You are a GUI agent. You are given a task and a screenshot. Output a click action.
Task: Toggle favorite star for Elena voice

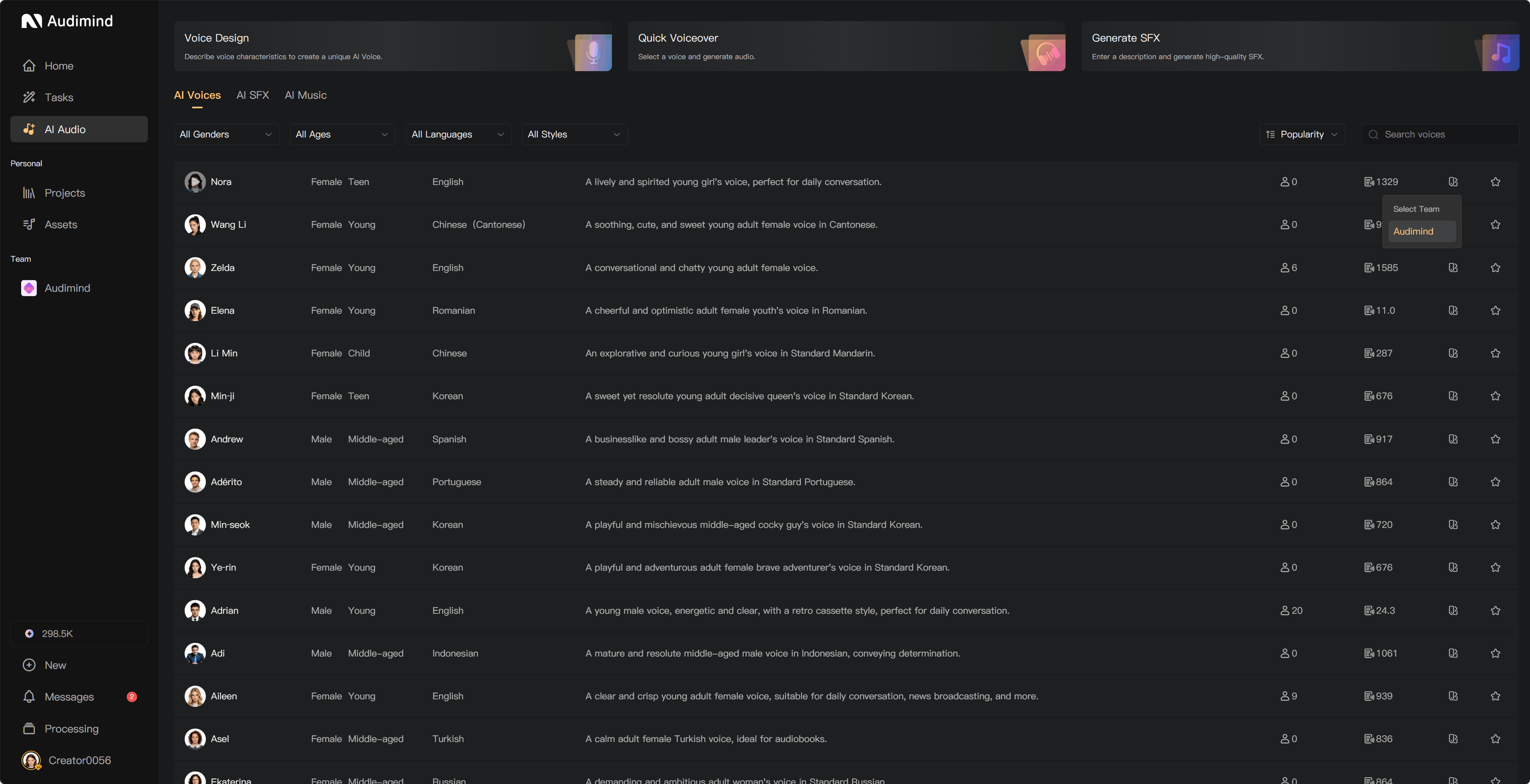click(x=1495, y=310)
